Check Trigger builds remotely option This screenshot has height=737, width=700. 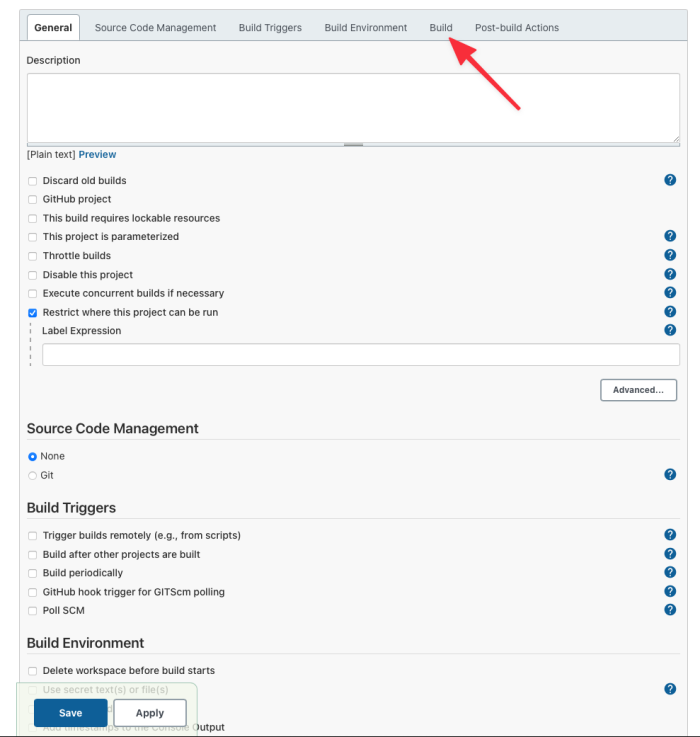click(32, 536)
